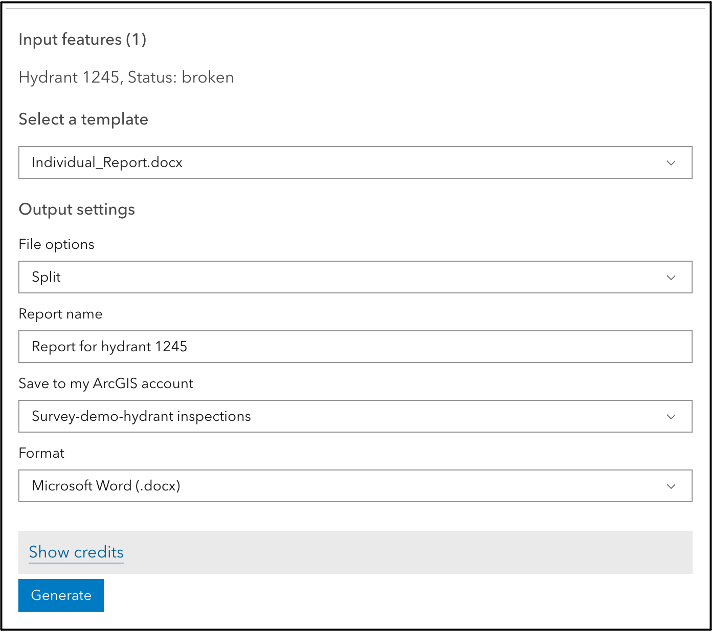Open the Split file options dropdown
Viewport: 712px width, 632px height.
[x=340, y=277]
